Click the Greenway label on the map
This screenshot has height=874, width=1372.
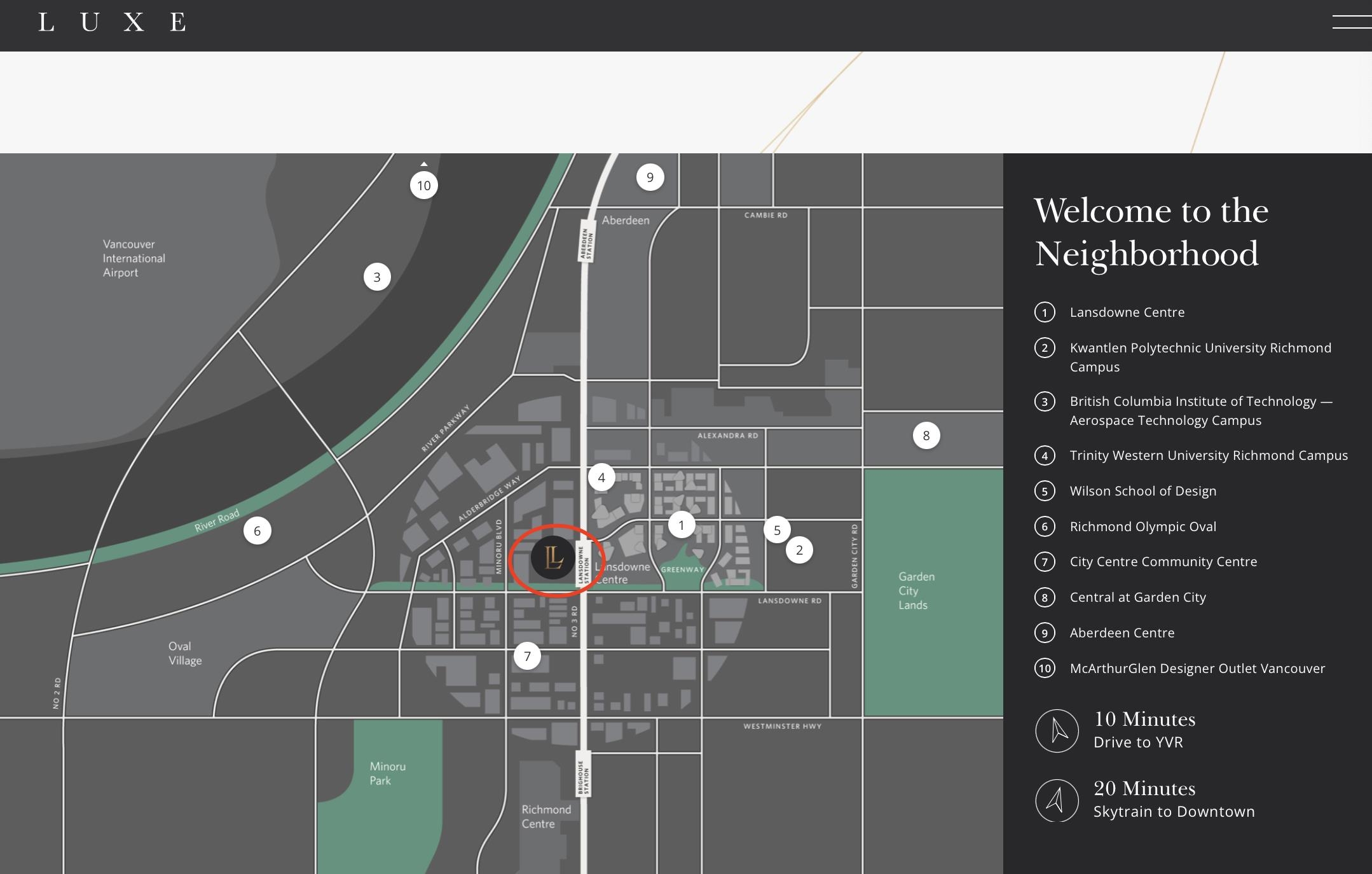[683, 569]
